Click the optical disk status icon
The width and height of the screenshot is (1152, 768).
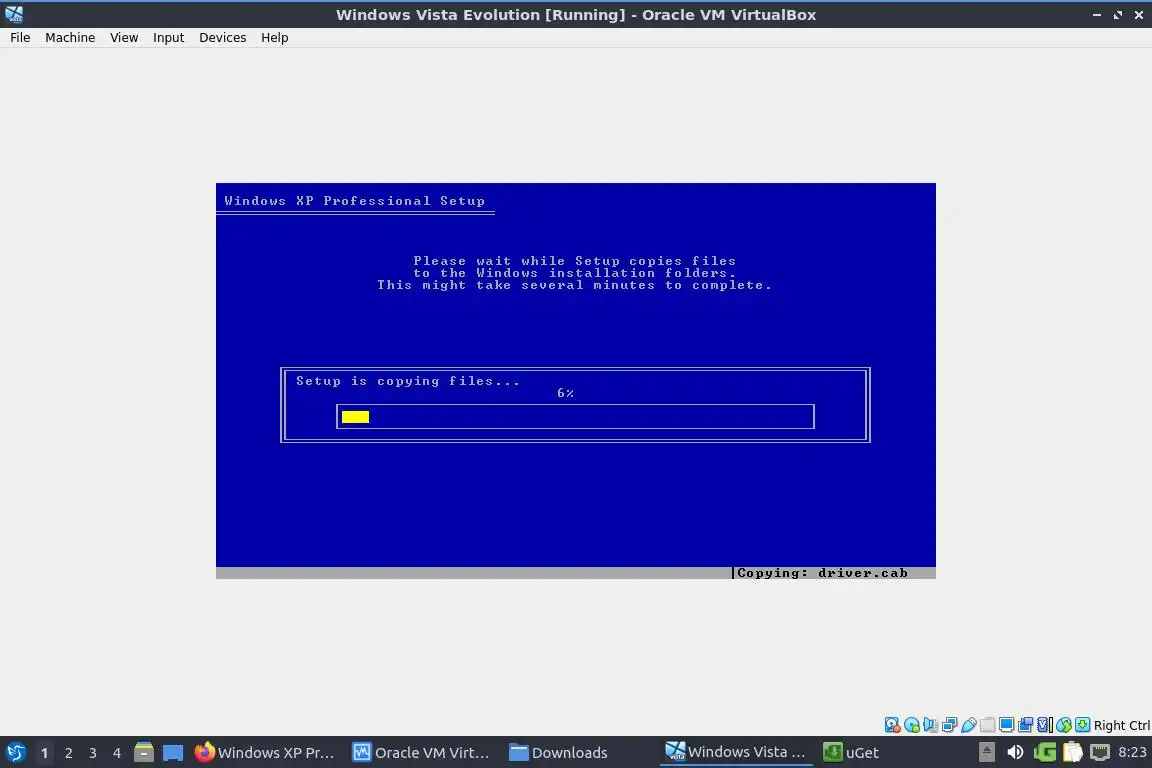click(912, 725)
